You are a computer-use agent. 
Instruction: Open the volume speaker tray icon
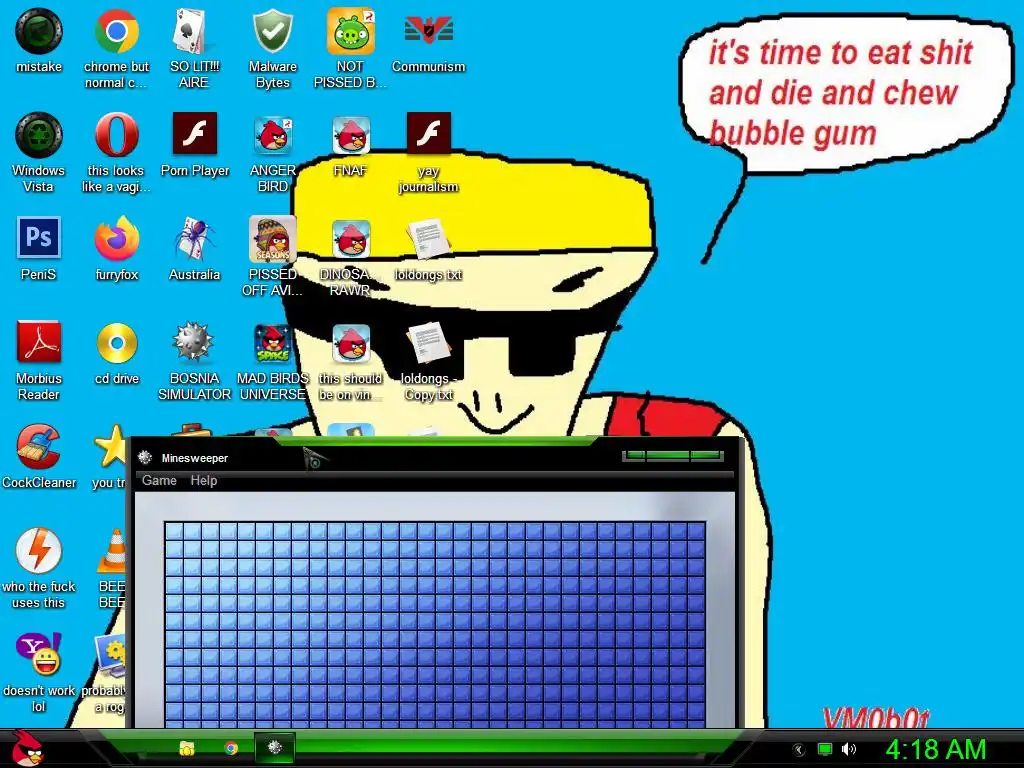tap(849, 749)
